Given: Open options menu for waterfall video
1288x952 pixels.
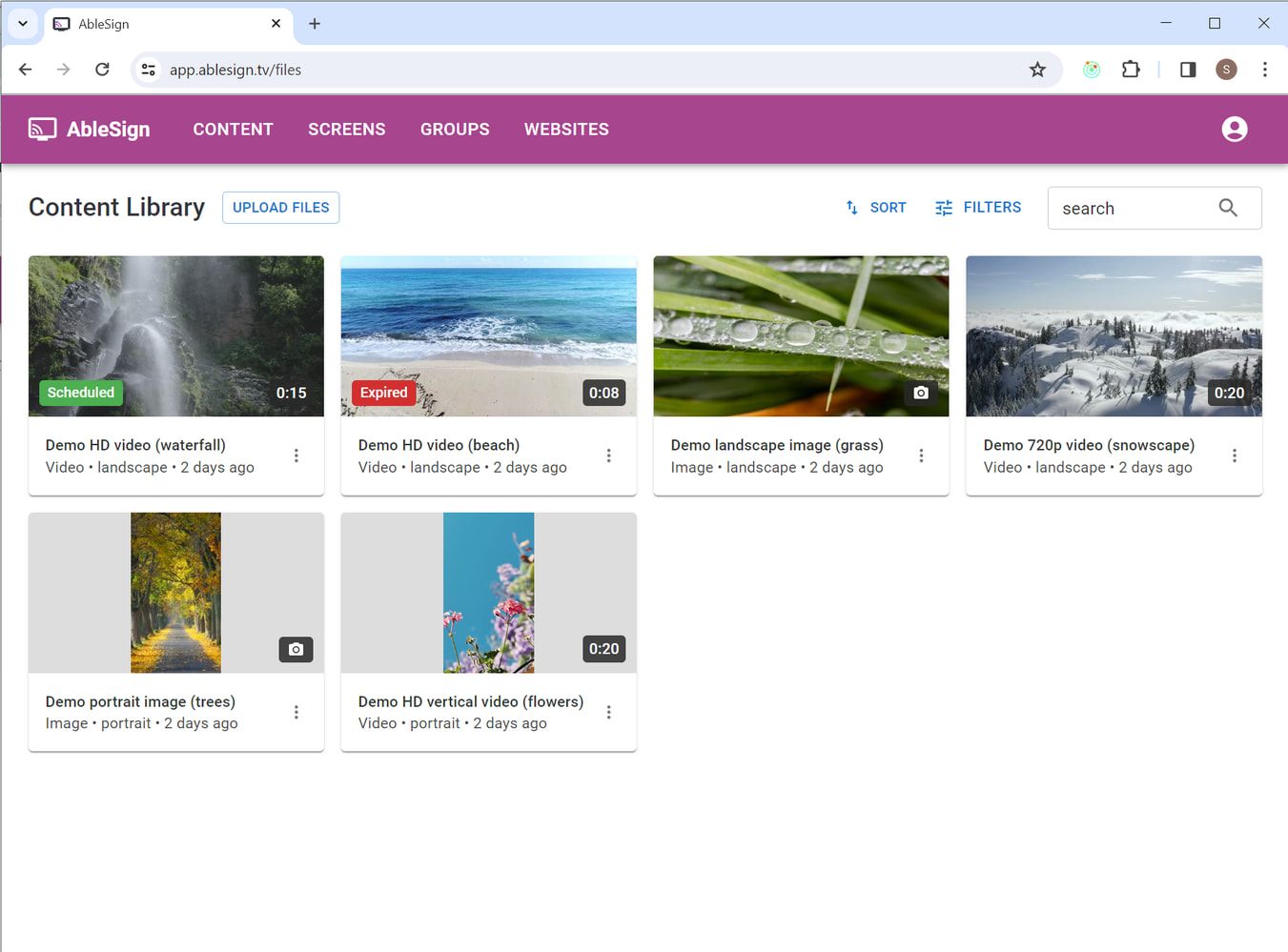Looking at the screenshot, I should [296, 456].
